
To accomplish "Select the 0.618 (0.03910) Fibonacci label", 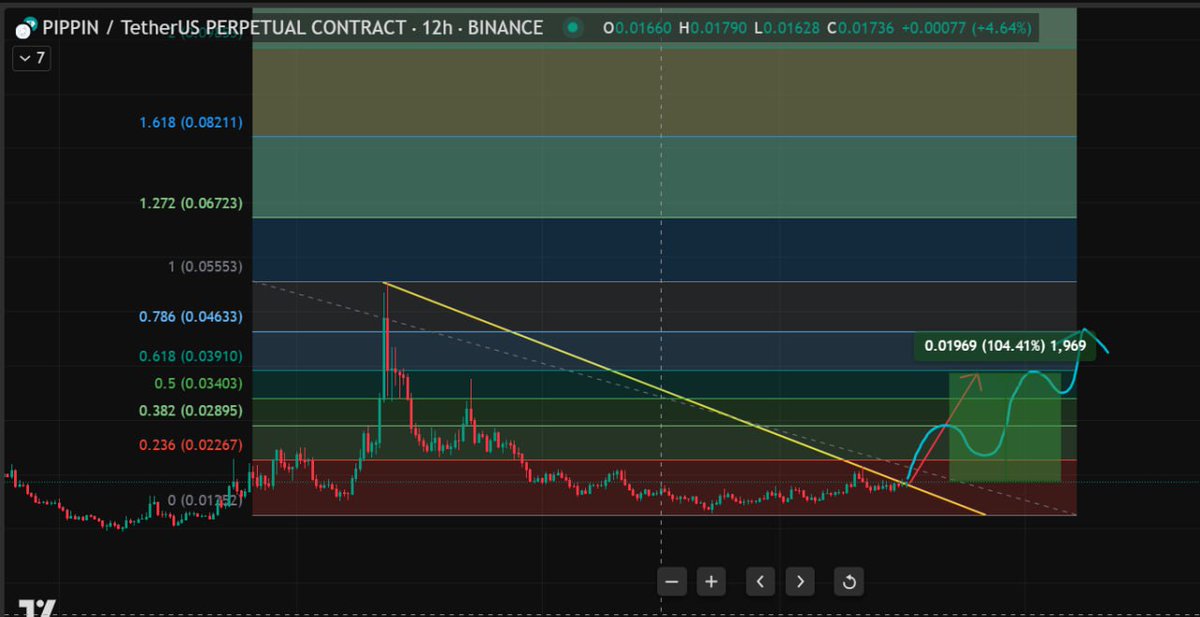I will click(191, 356).
